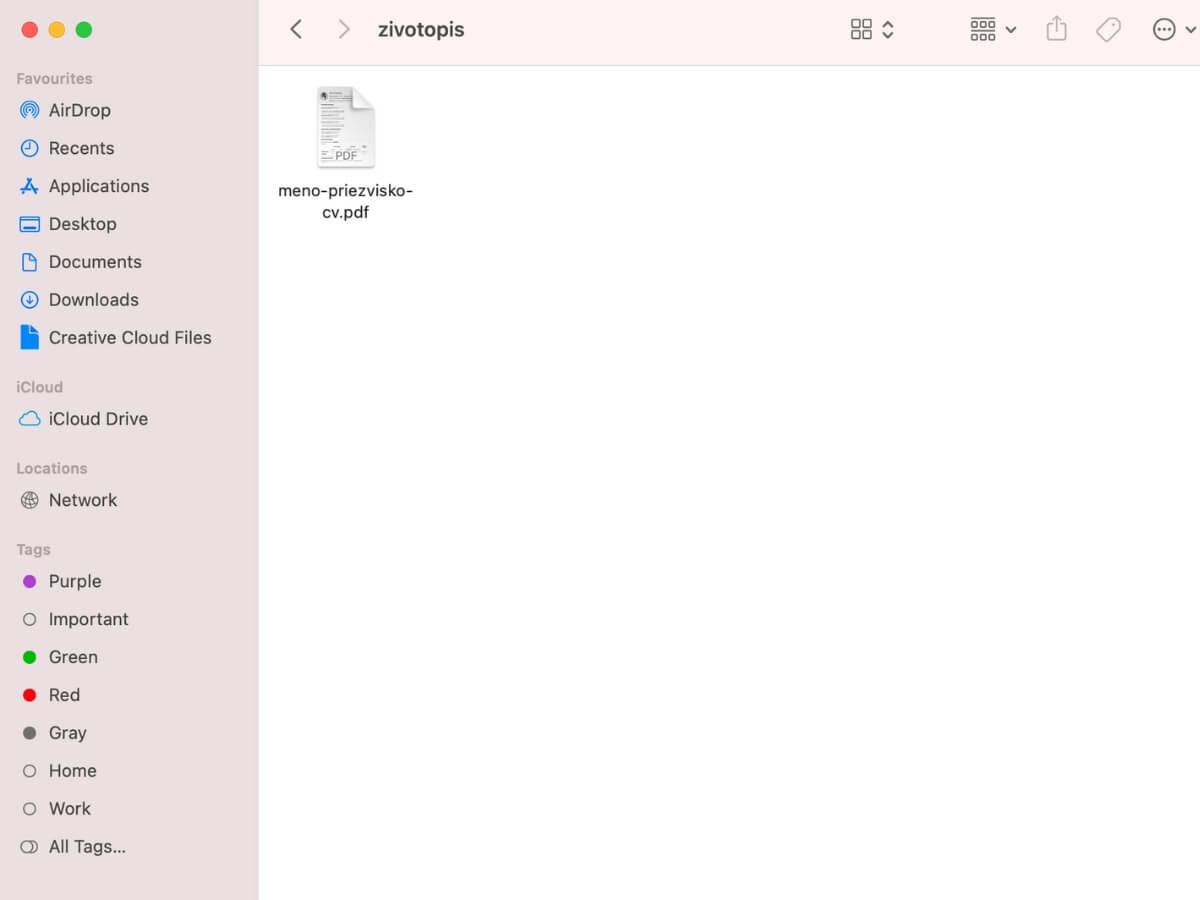The width and height of the screenshot is (1200, 900).
Task: Click the green full screen button
Action: click(x=84, y=30)
